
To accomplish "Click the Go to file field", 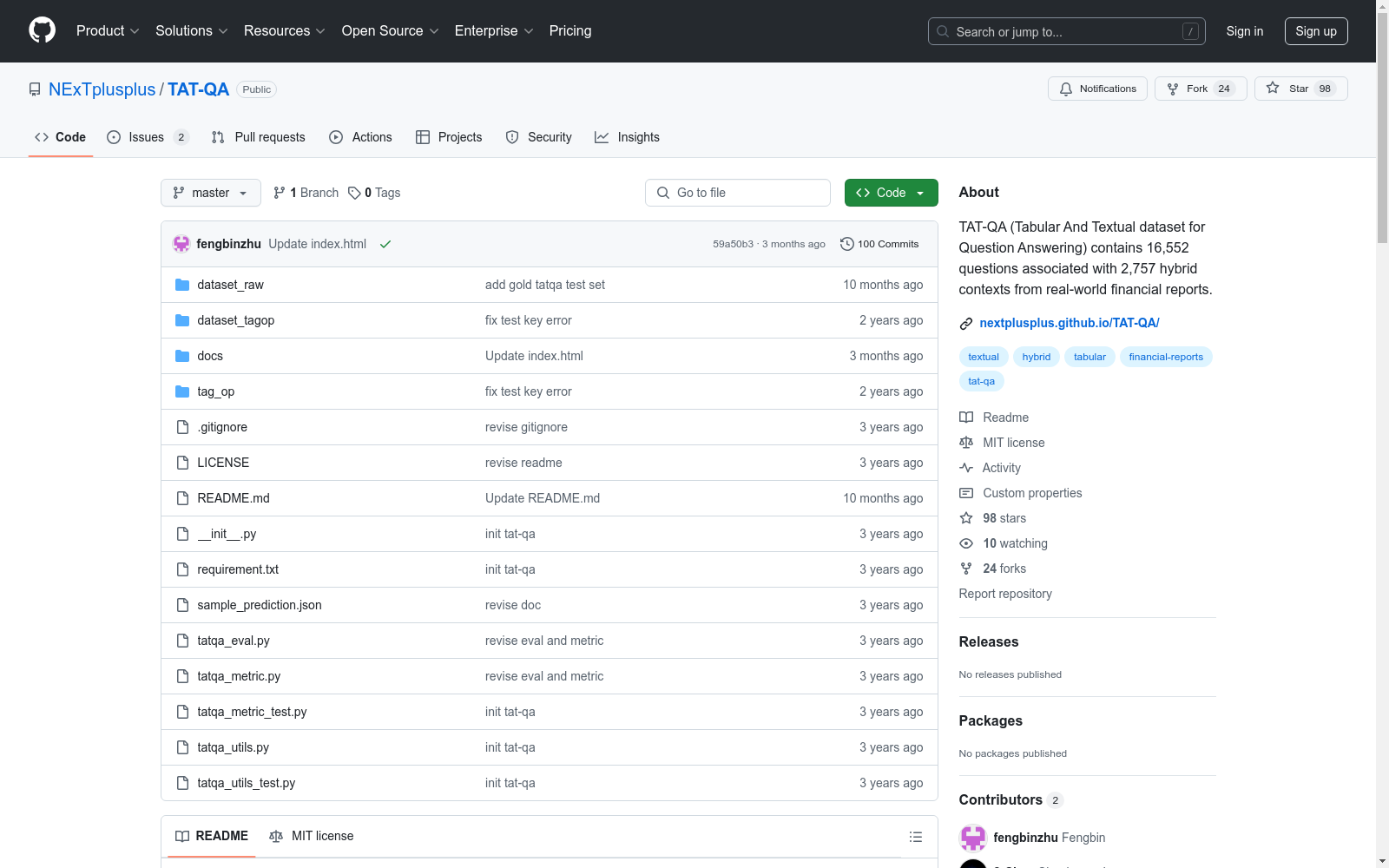I will (737, 193).
